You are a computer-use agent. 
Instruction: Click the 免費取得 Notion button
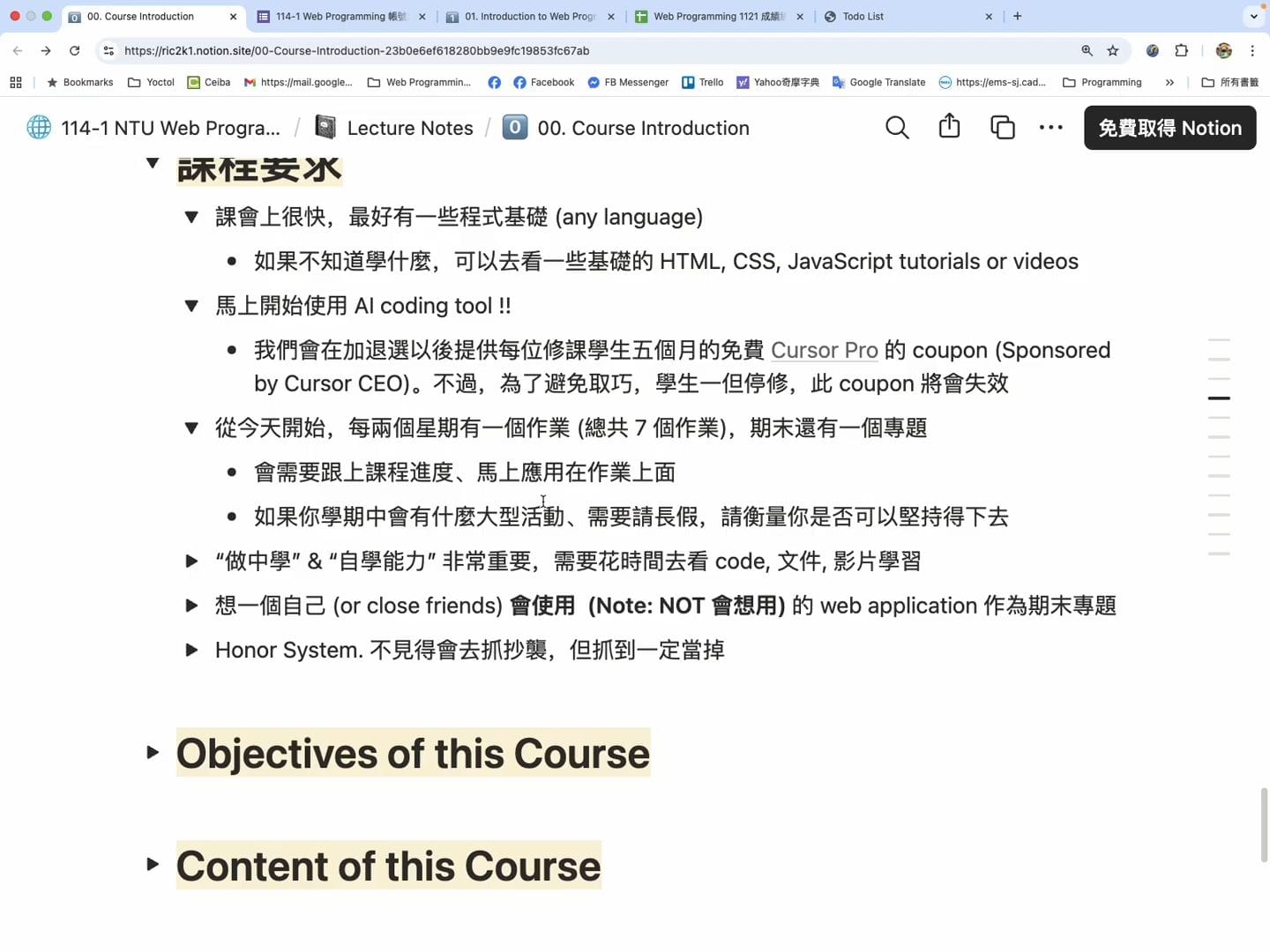[x=1169, y=128]
